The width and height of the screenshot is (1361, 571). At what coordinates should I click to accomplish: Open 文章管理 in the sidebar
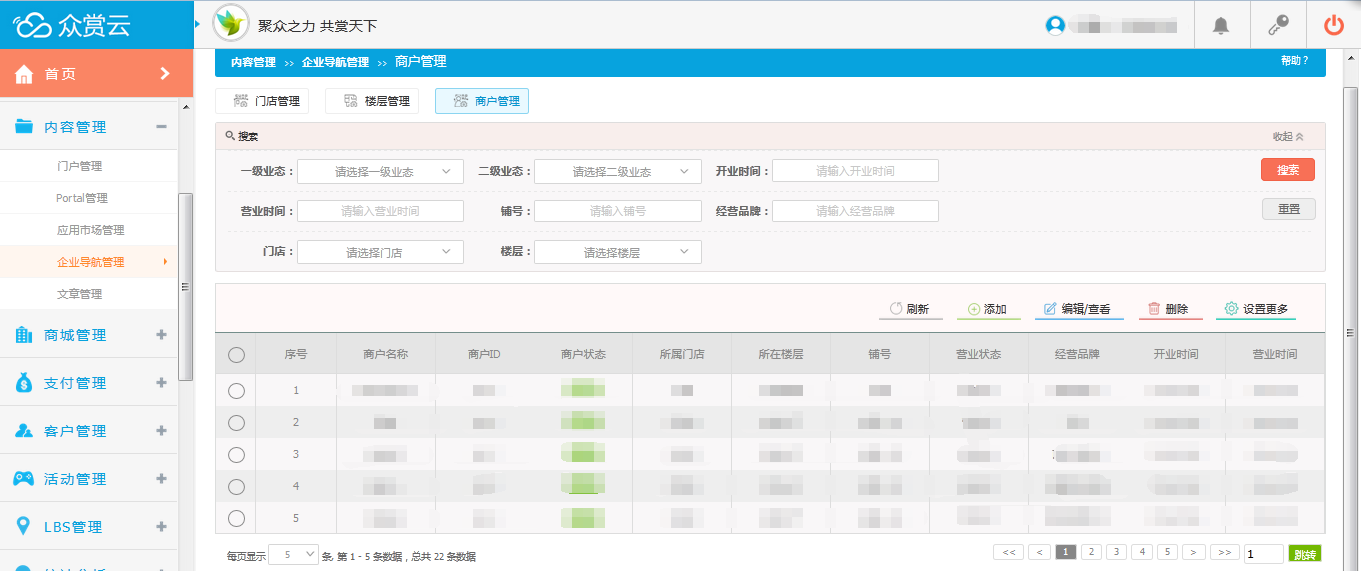[x=79, y=294]
